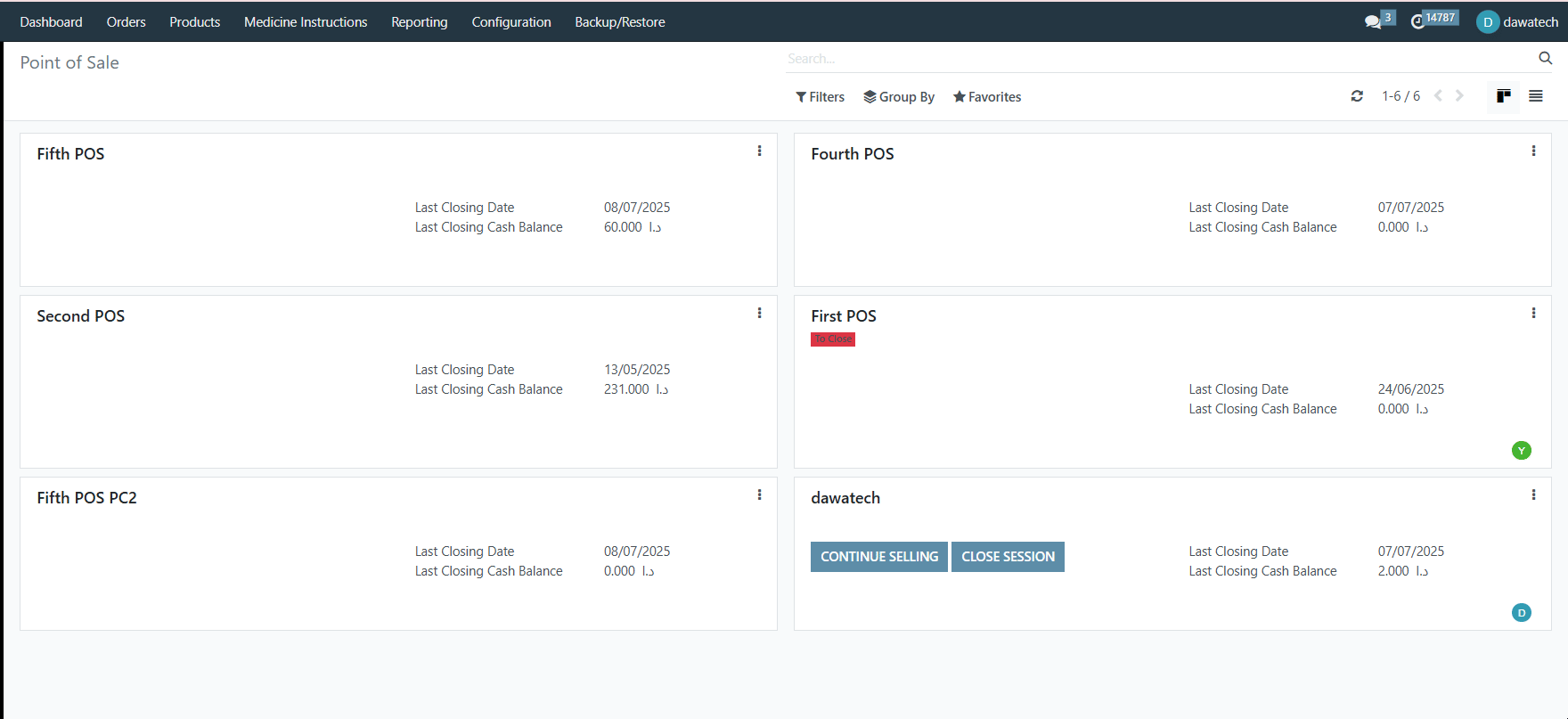
Task: Click CLOSE SESSION button
Action: [1008, 557]
